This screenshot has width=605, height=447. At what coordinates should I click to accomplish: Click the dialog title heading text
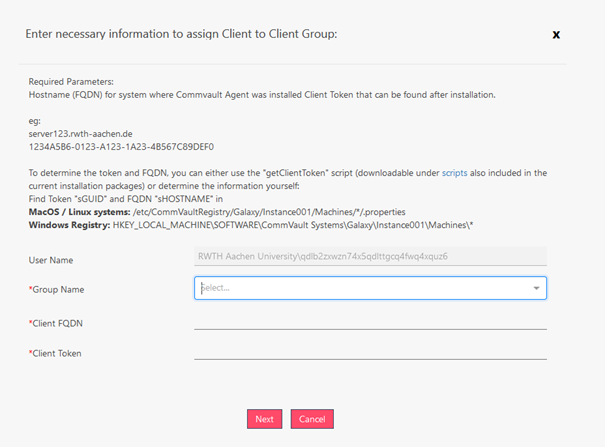point(180,34)
